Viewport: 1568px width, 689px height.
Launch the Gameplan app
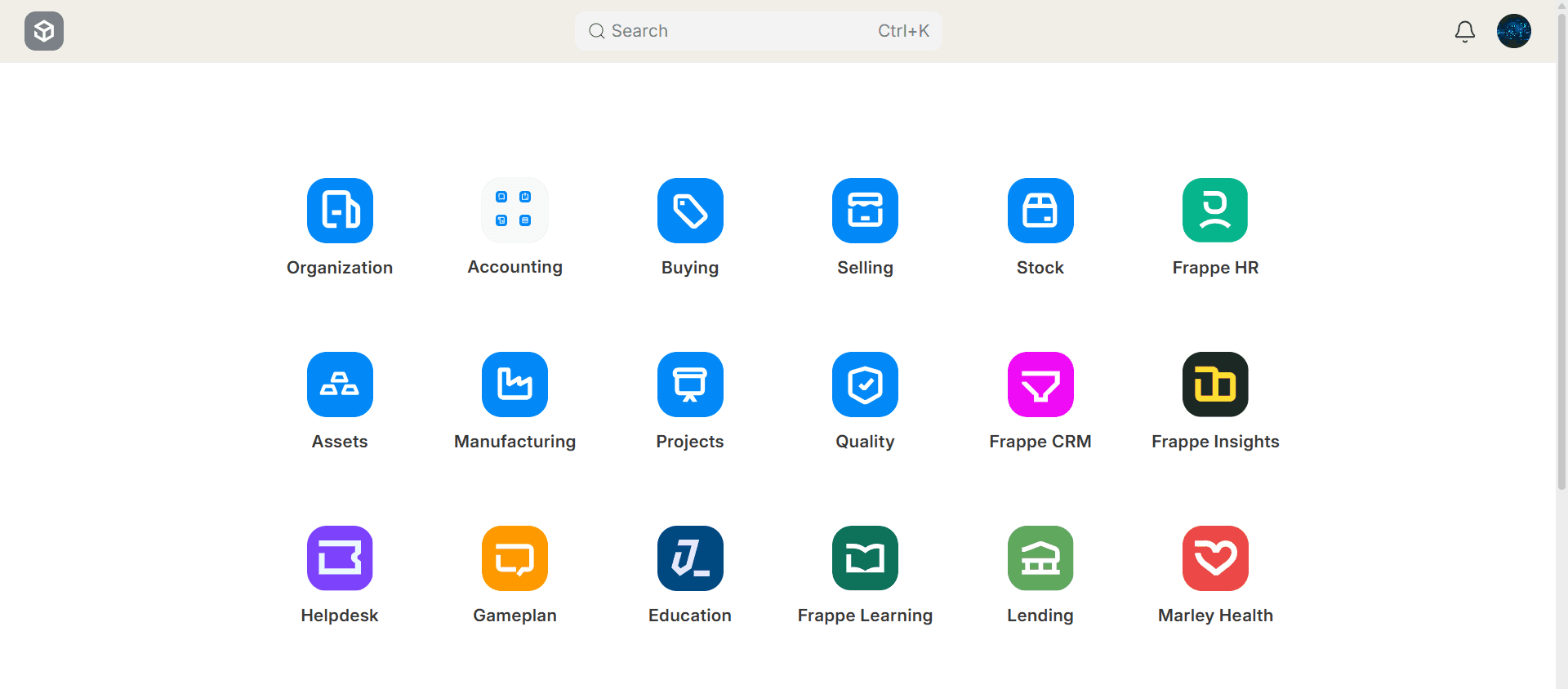click(x=514, y=558)
